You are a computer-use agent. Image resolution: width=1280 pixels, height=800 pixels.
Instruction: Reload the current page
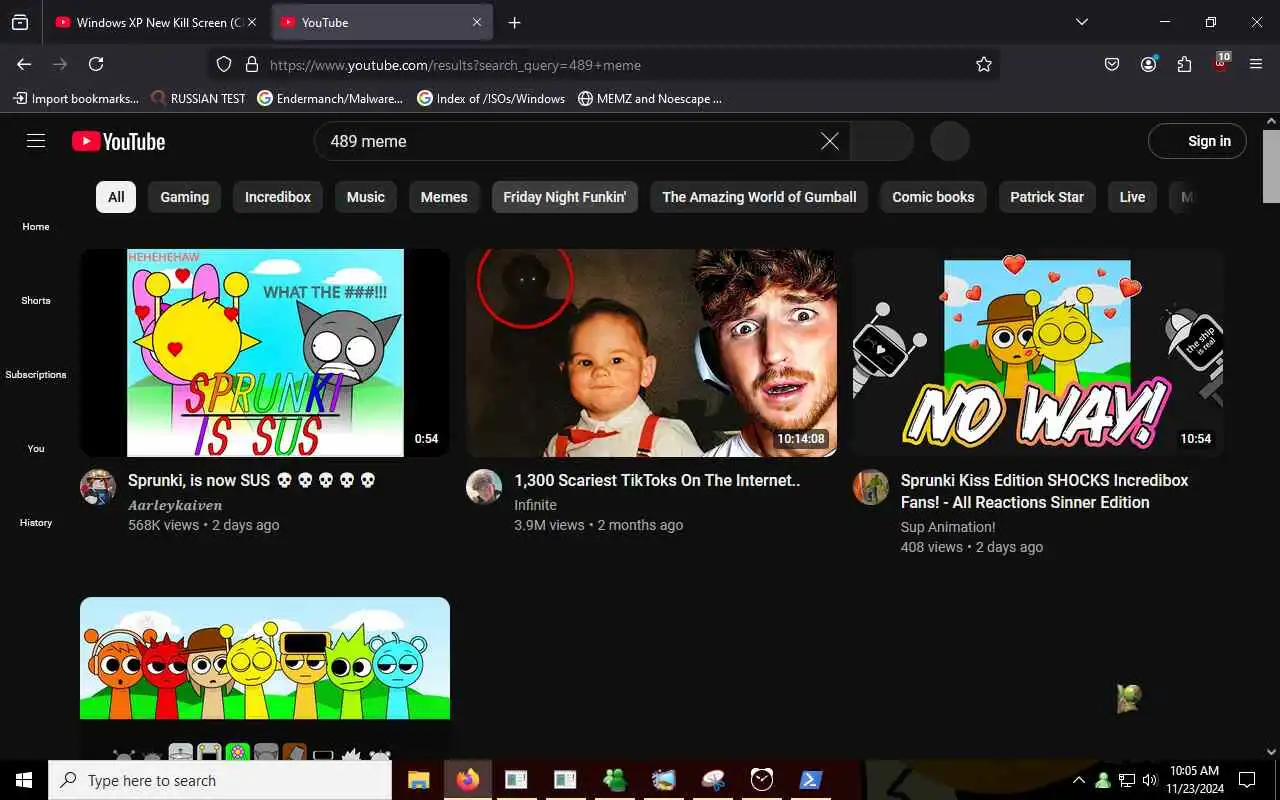pos(96,64)
